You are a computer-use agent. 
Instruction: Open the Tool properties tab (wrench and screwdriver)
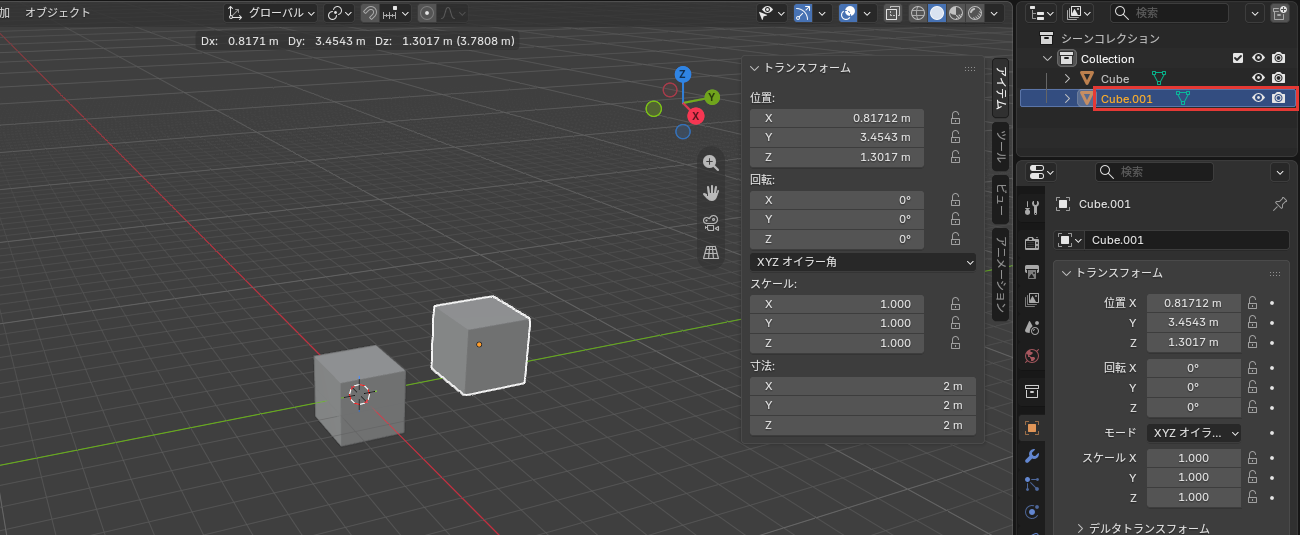1031,206
